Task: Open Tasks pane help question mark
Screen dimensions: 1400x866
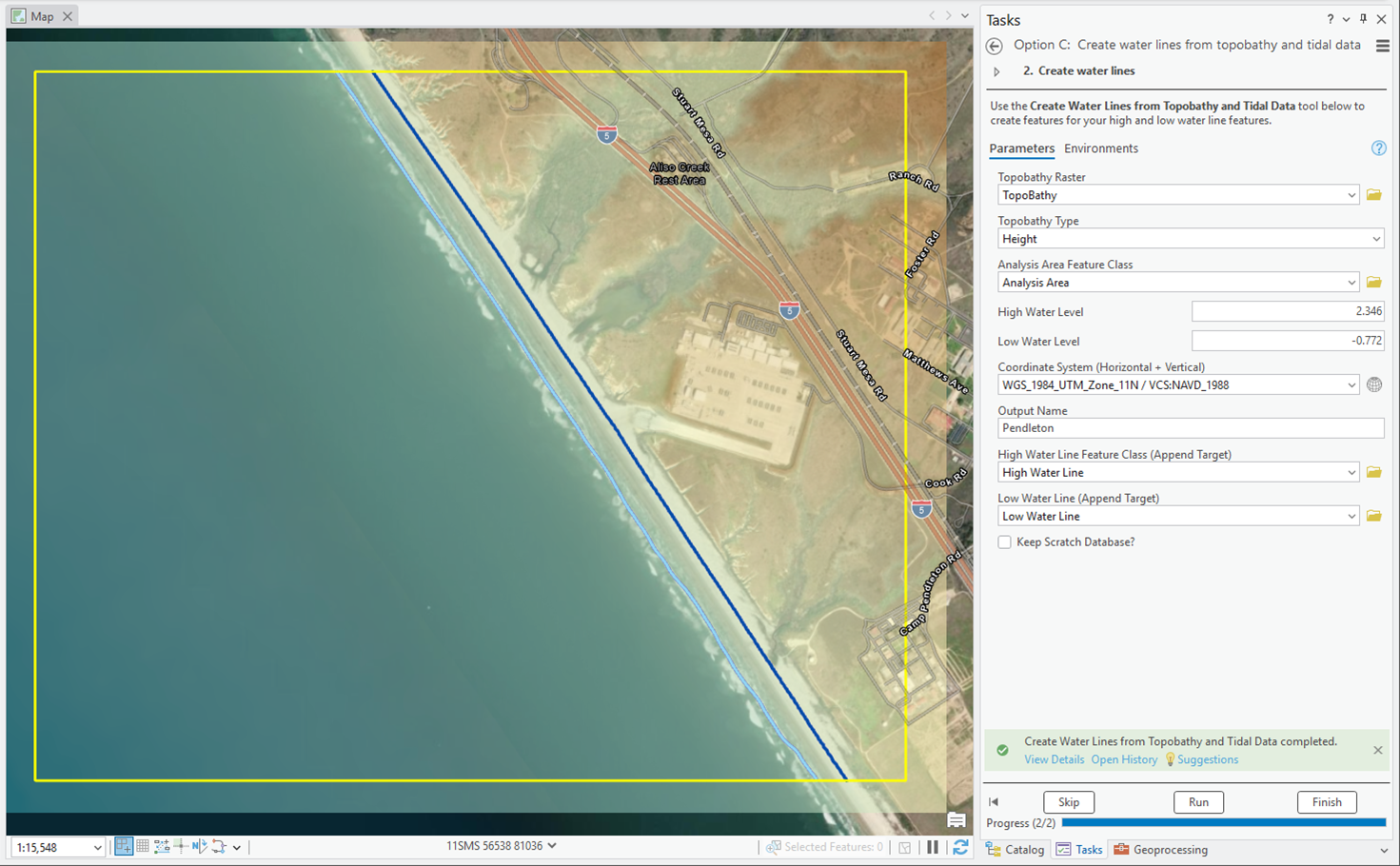Action: [1330, 19]
